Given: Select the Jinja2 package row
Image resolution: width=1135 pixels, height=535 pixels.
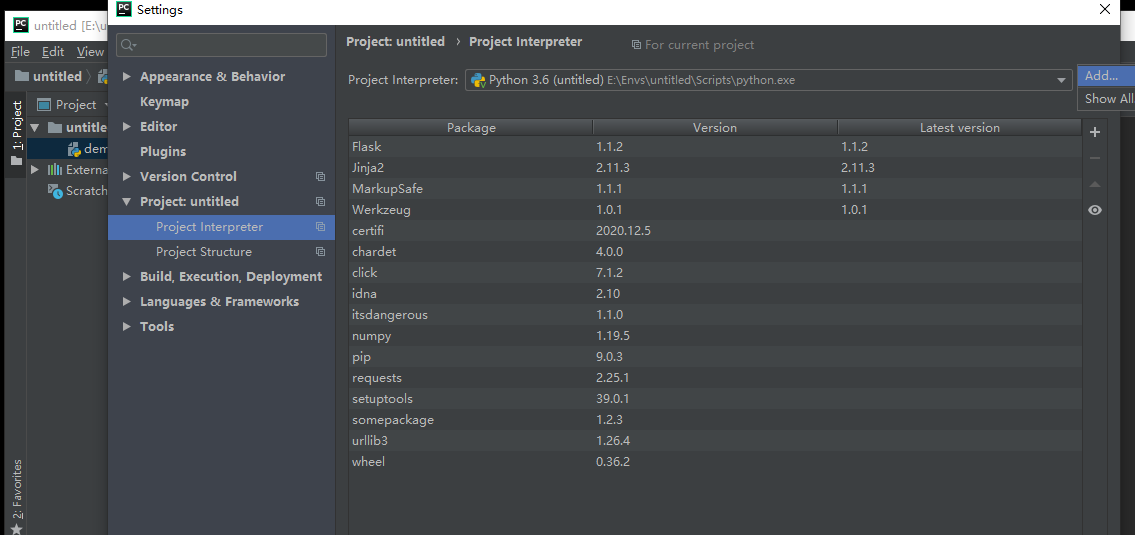Looking at the screenshot, I should coord(715,168).
